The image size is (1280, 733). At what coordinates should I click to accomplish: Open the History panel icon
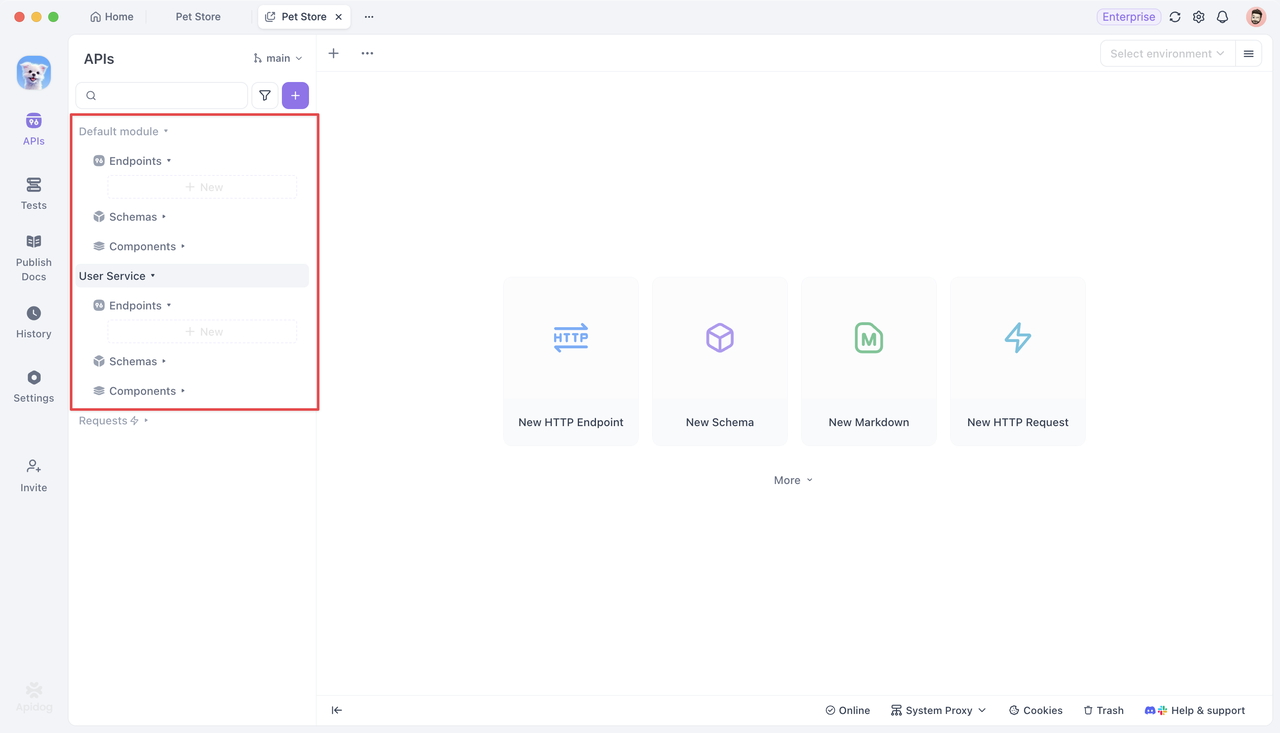(x=34, y=314)
